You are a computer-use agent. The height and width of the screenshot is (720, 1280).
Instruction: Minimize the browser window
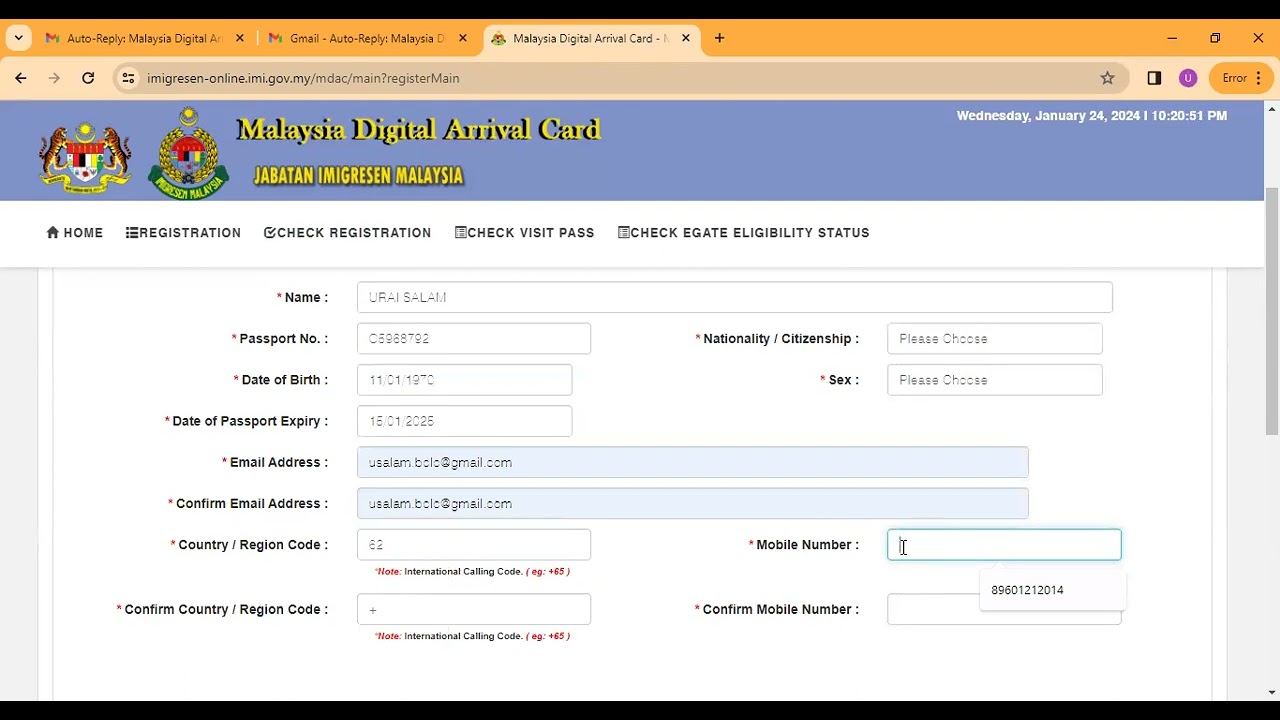pos(1172,38)
